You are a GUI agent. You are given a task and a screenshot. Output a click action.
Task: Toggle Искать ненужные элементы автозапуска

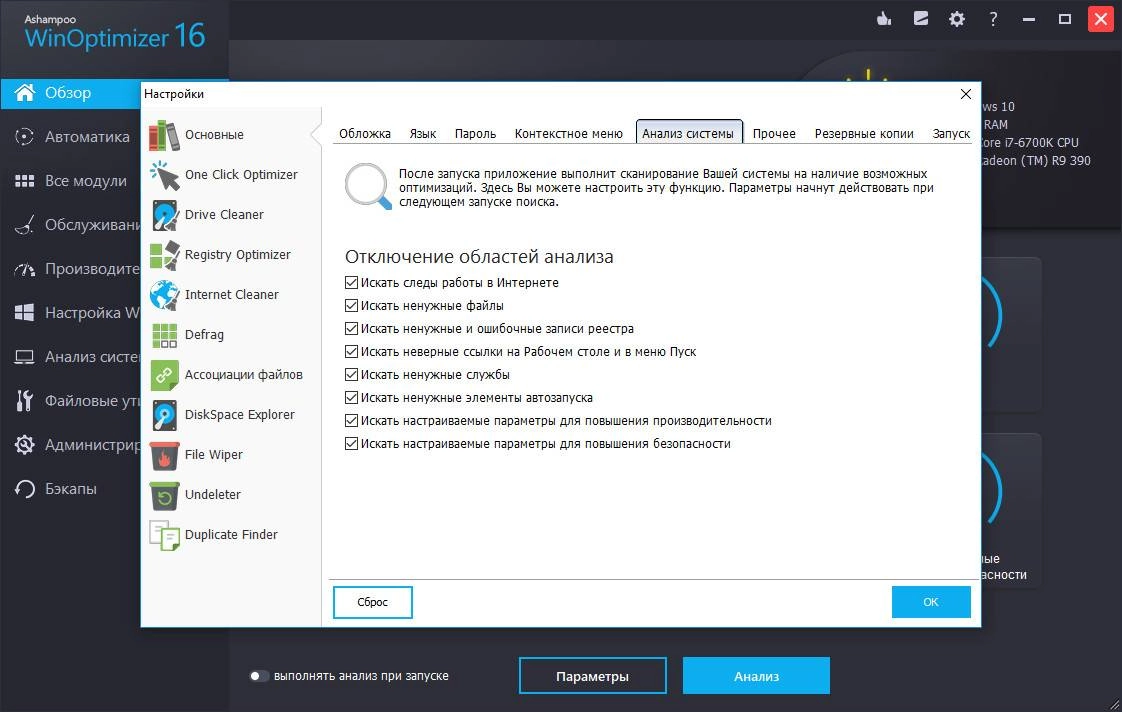click(351, 397)
